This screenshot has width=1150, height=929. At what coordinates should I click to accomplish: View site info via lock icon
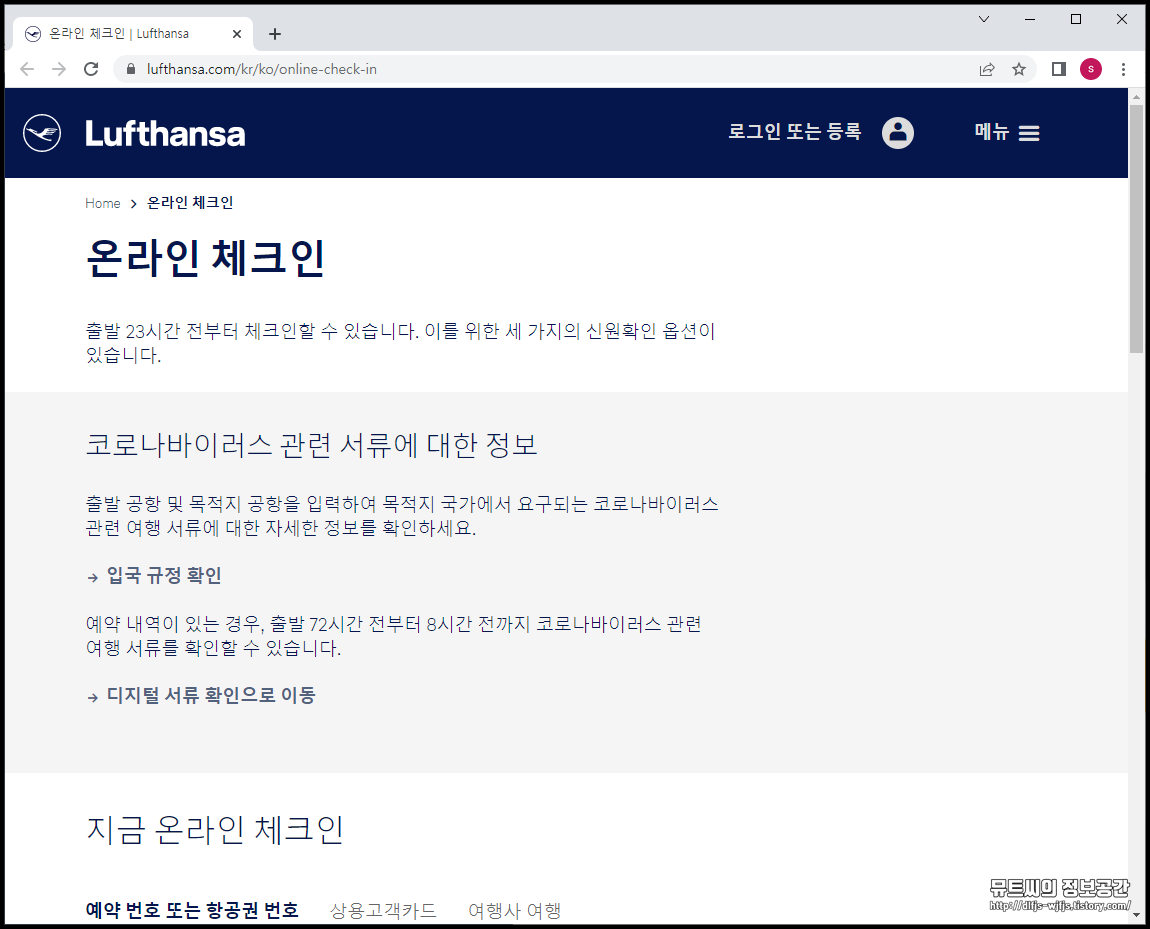pyautogui.click(x=131, y=69)
